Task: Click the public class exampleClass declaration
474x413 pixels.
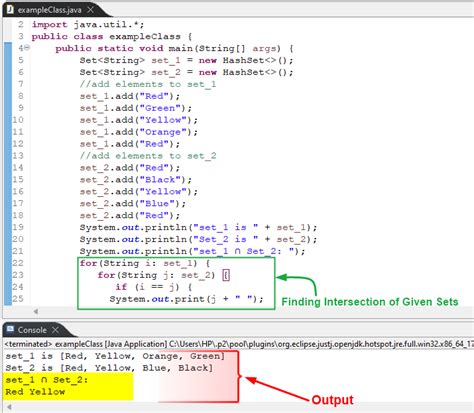Action: (112, 36)
